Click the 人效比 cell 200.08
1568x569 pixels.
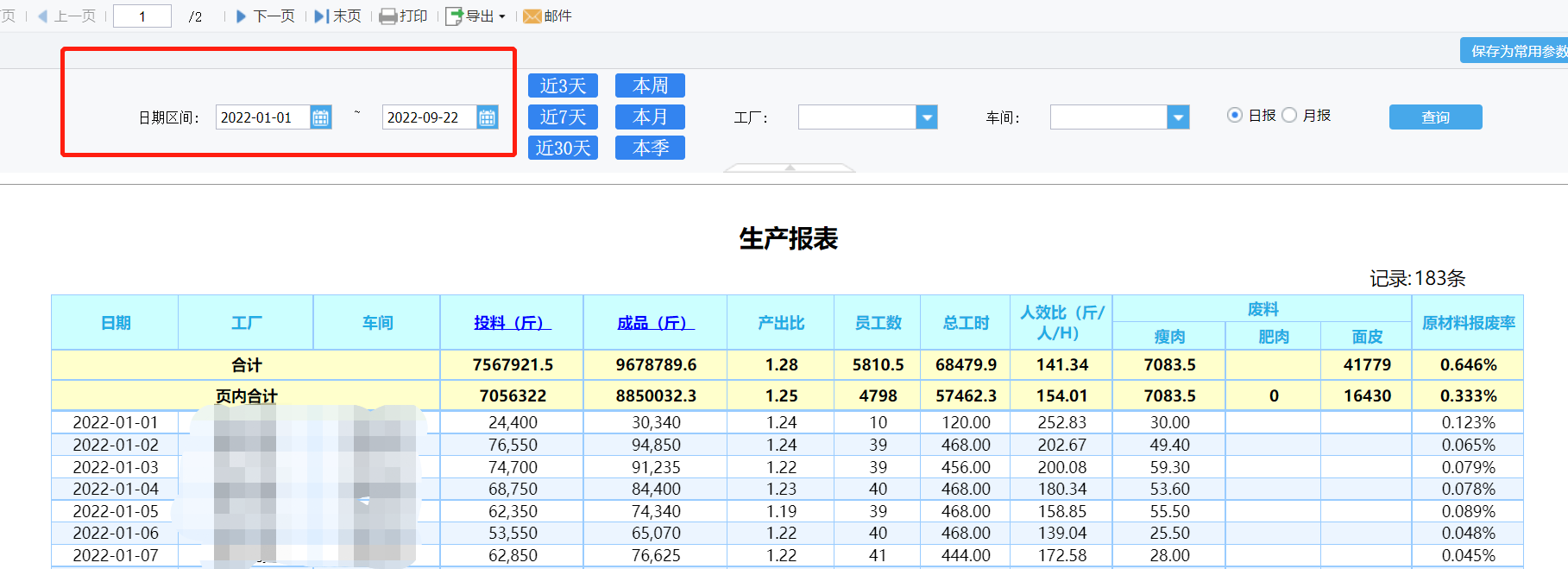1061,468
